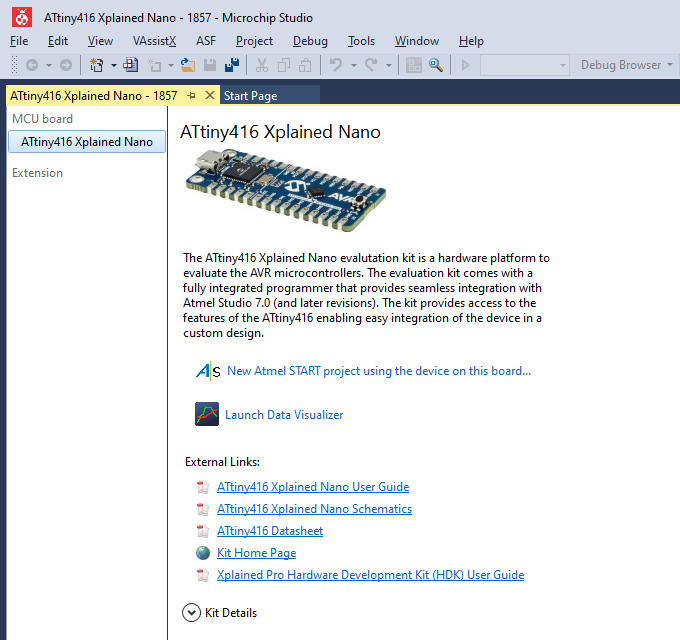Open the Window menu
The width and height of the screenshot is (680, 640).
pyautogui.click(x=417, y=41)
